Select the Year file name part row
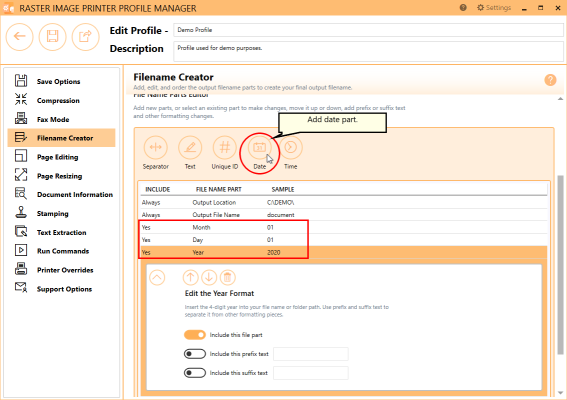This screenshot has width=567, height=400. 344,252
